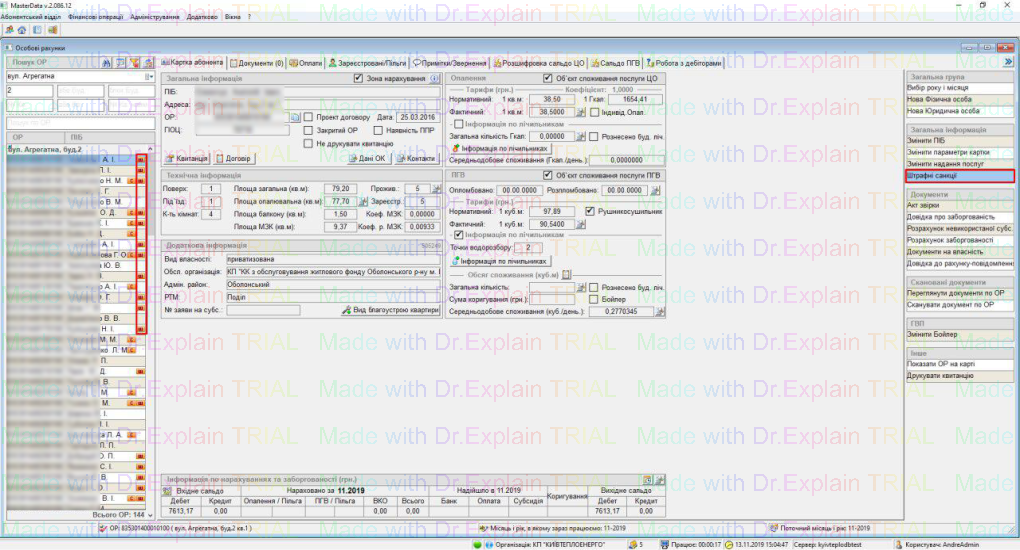
Task: Click the info icon beside Зона нарахування
Action: pos(436,78)
